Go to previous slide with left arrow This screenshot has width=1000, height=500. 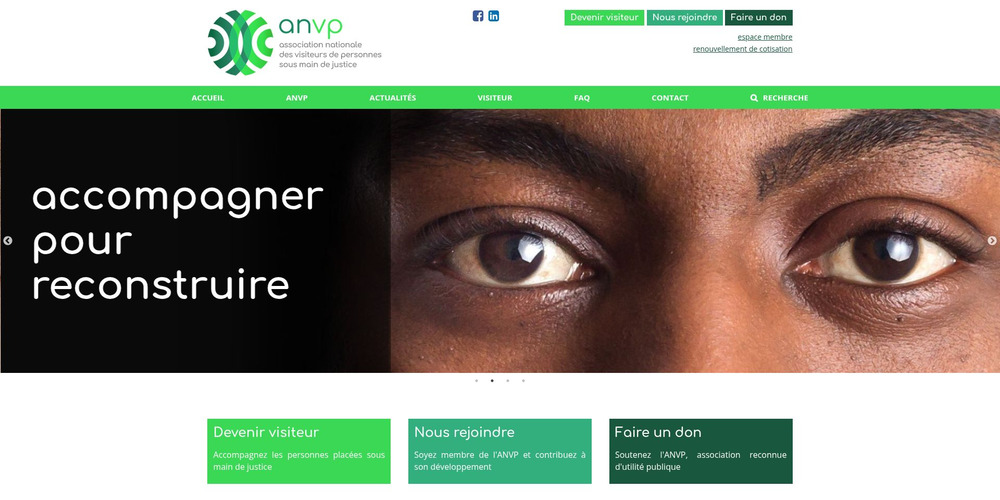point(8,240)
